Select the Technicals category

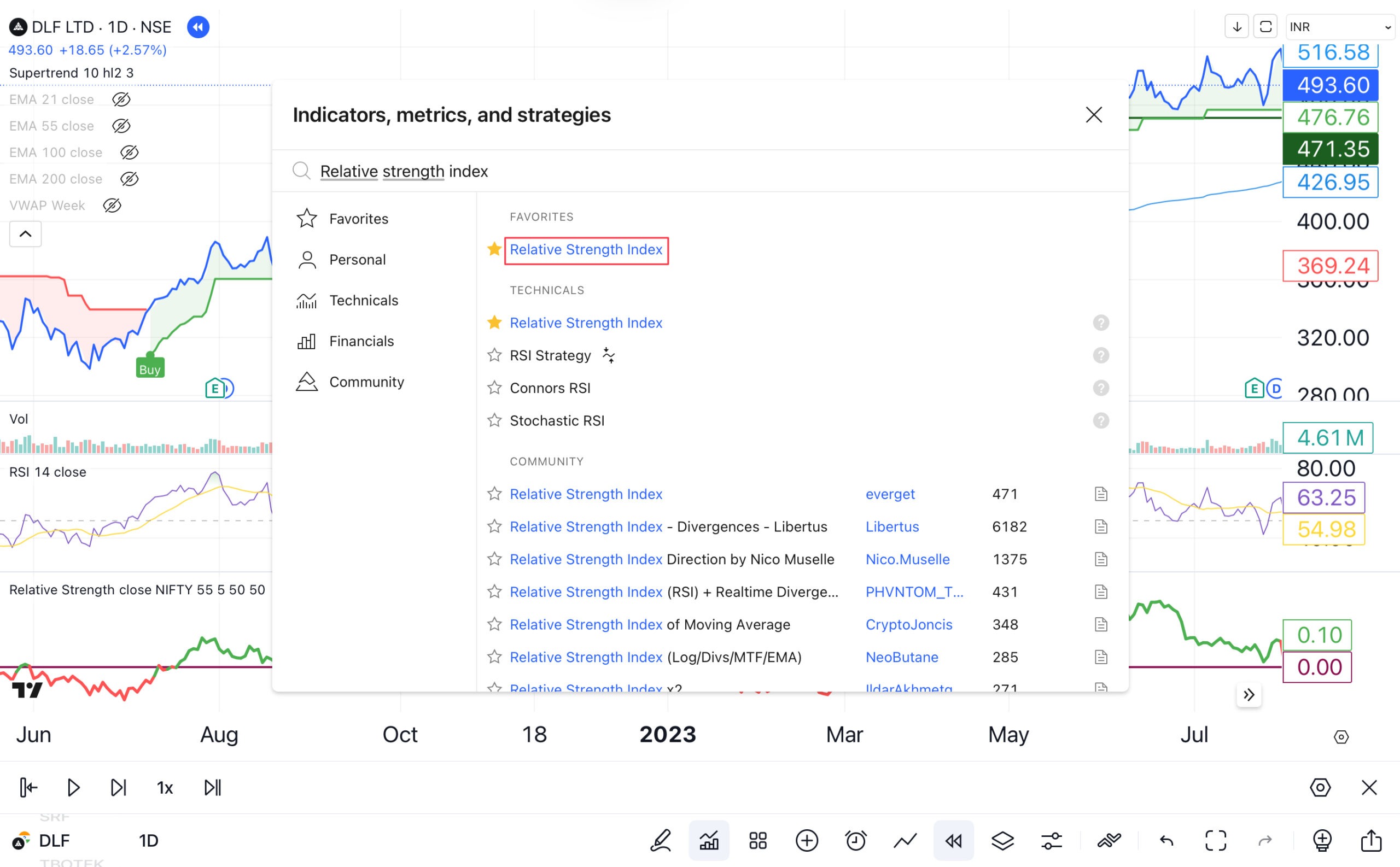tap(363, 301)
